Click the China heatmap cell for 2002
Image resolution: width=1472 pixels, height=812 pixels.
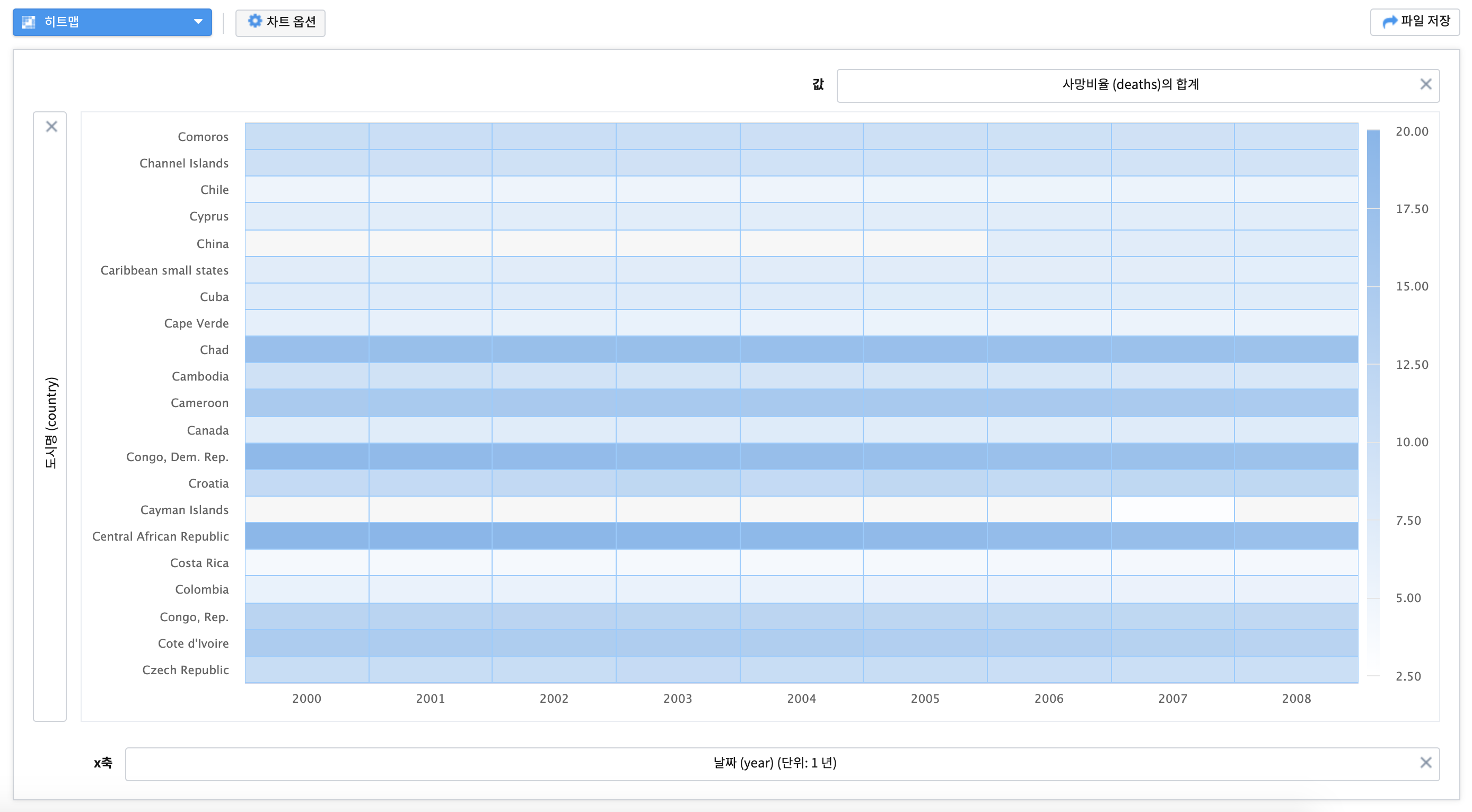click(554, 243)
